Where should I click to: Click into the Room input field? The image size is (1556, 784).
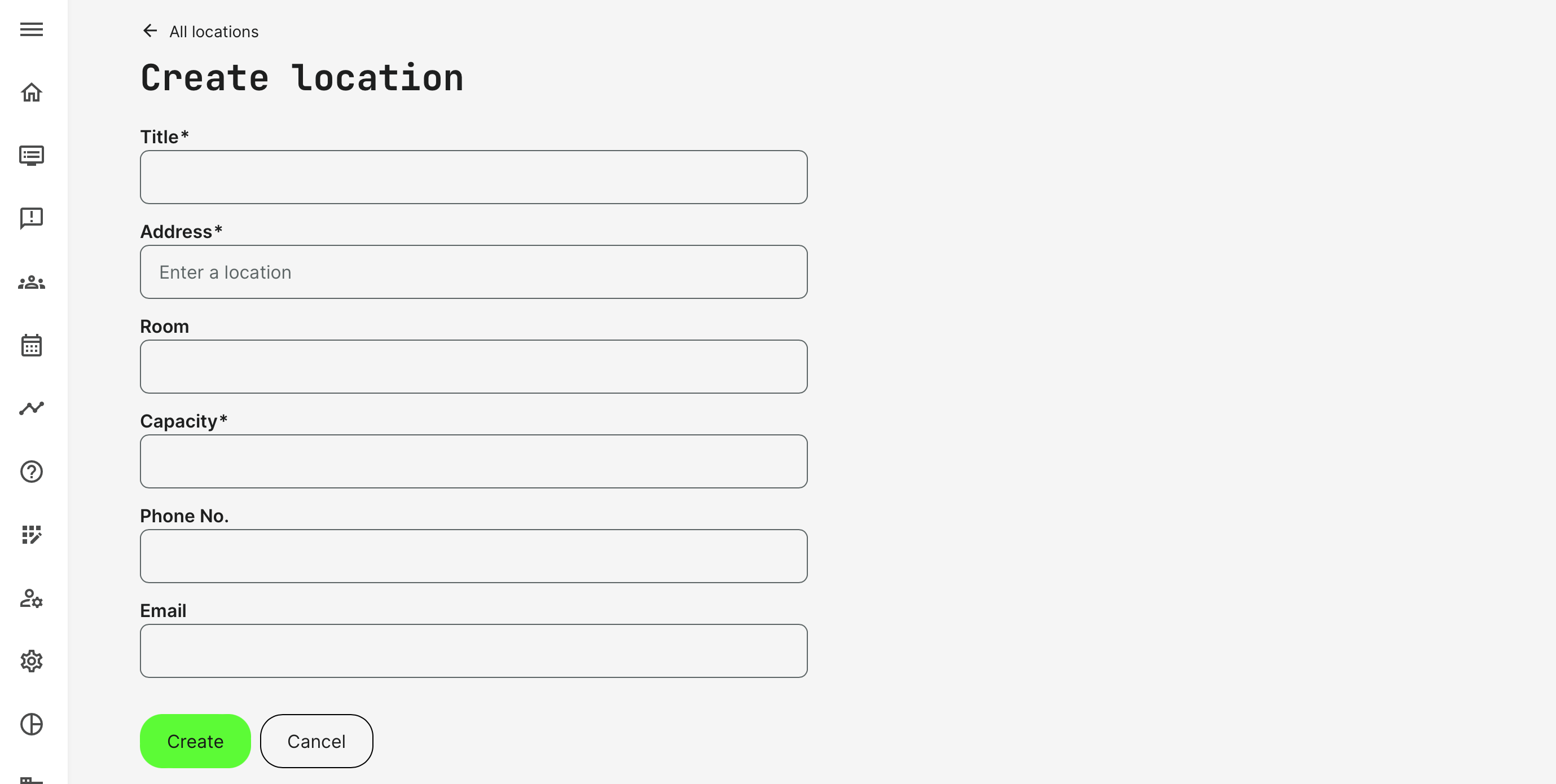[x=473, y=367]
